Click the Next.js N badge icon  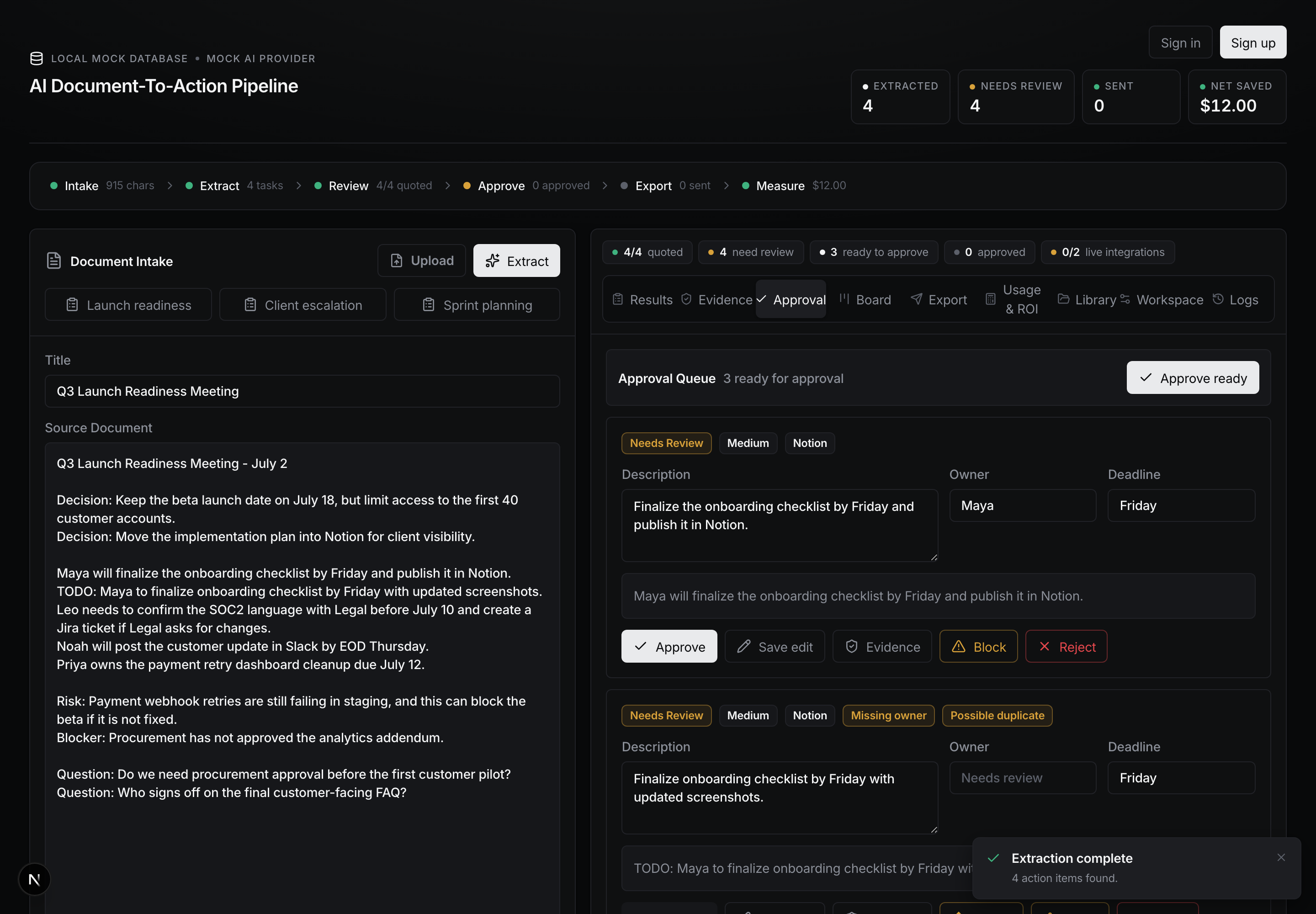pyautogui.click(x=34, y=879)
